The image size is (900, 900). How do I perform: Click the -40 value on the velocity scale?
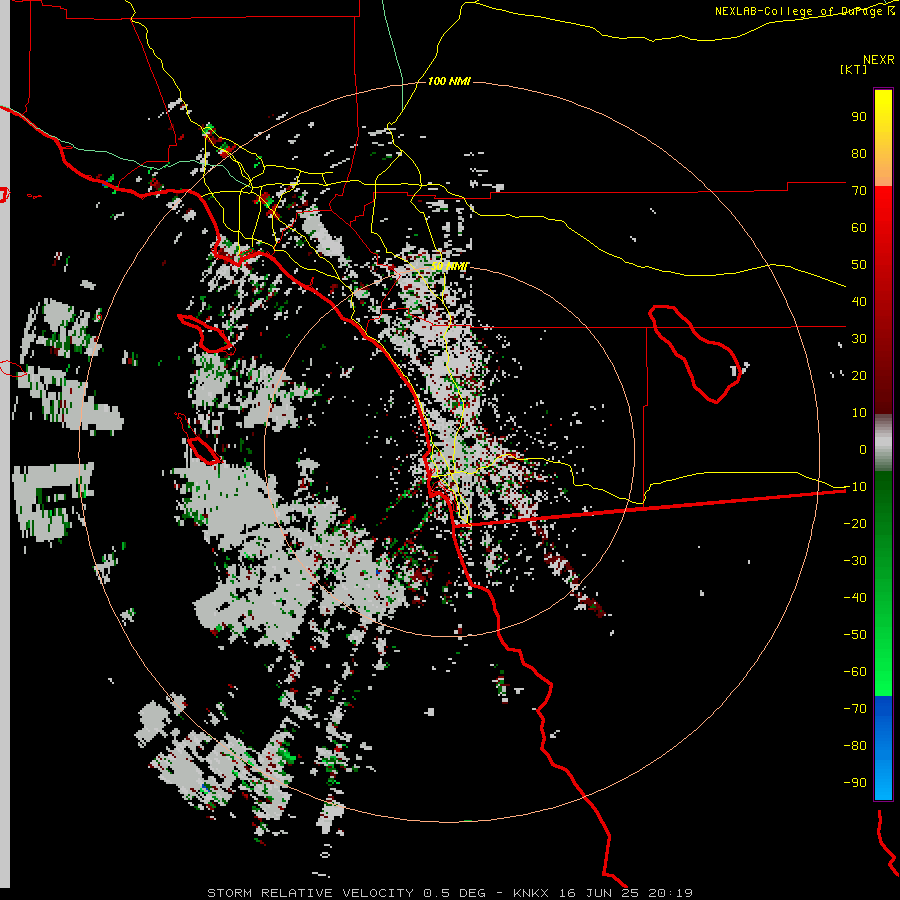point(855,598)
